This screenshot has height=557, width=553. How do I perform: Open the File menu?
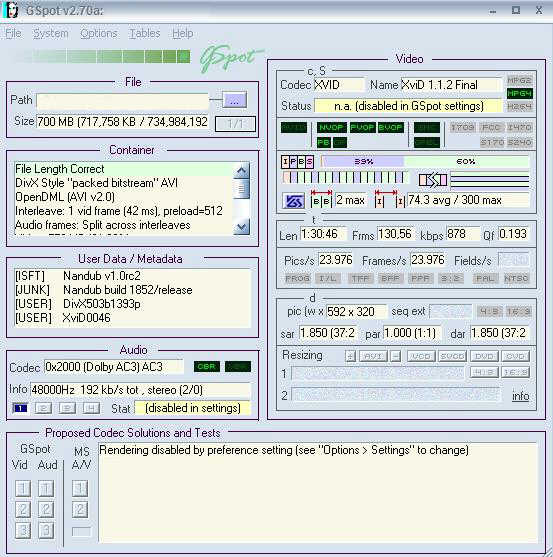pyautogui.click(x=13, y=33)
